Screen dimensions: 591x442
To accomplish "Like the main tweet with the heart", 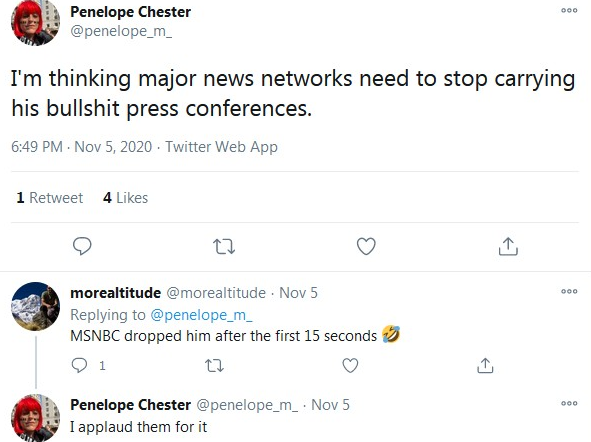I will pyautogui.click(x=366, y=246).
